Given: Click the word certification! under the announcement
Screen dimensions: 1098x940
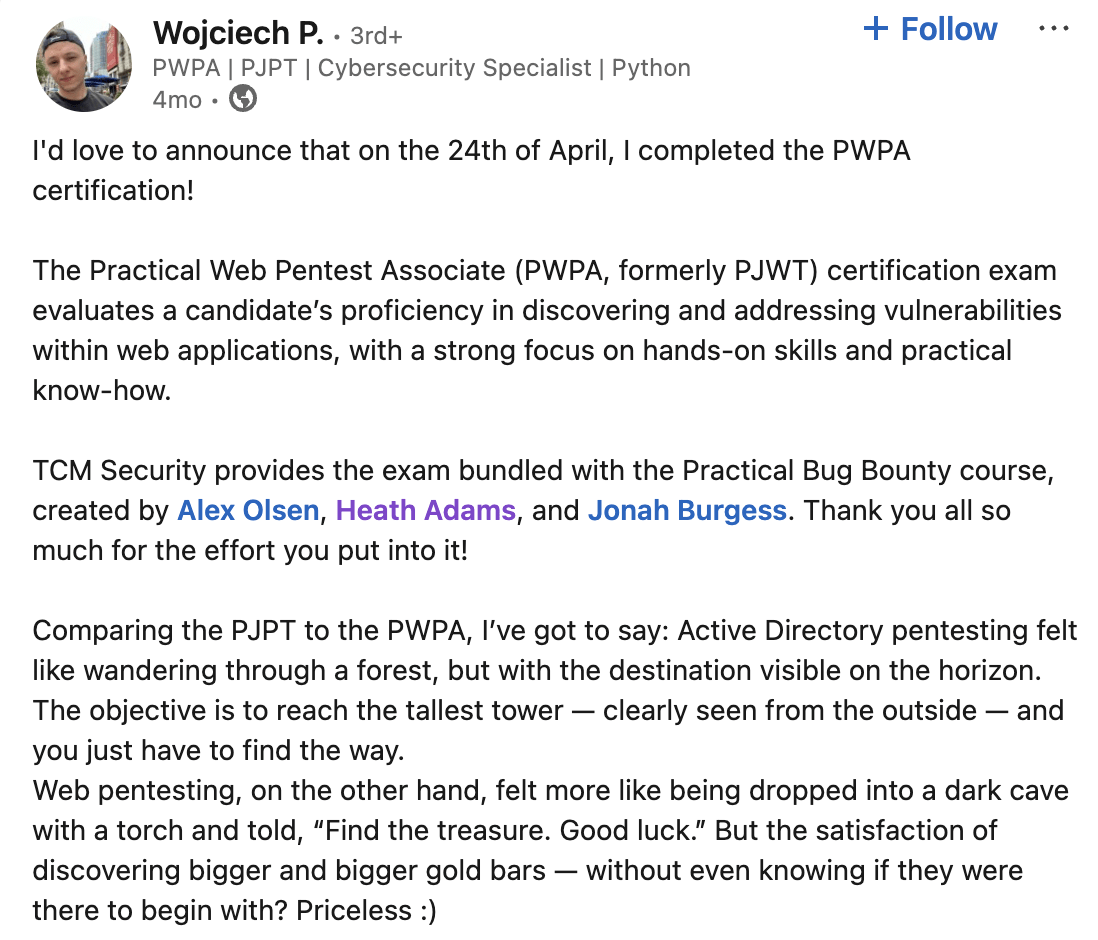Looking at the screenshot, I should point(113,191).
